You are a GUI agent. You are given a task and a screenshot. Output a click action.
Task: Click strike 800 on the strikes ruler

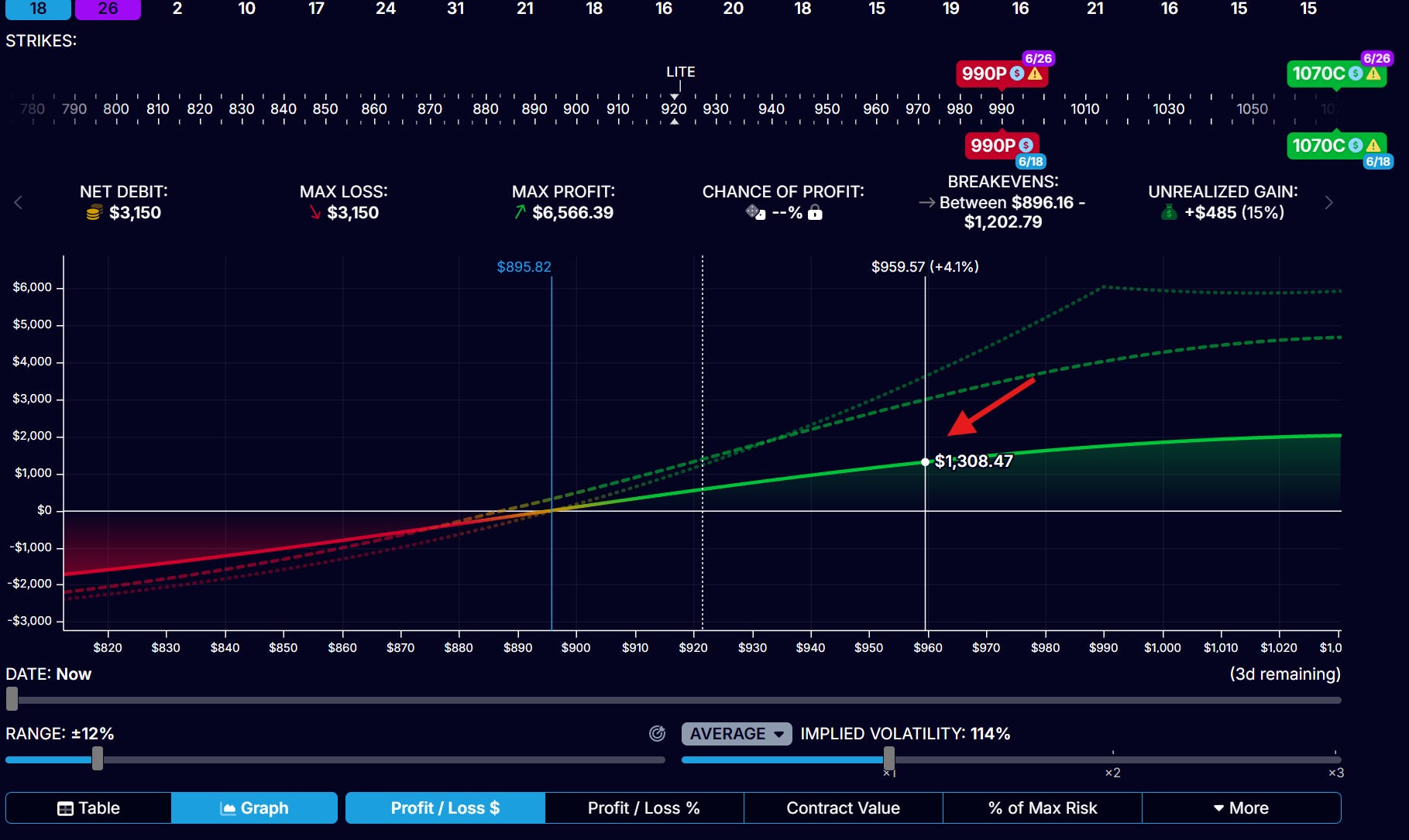(116, 108)
